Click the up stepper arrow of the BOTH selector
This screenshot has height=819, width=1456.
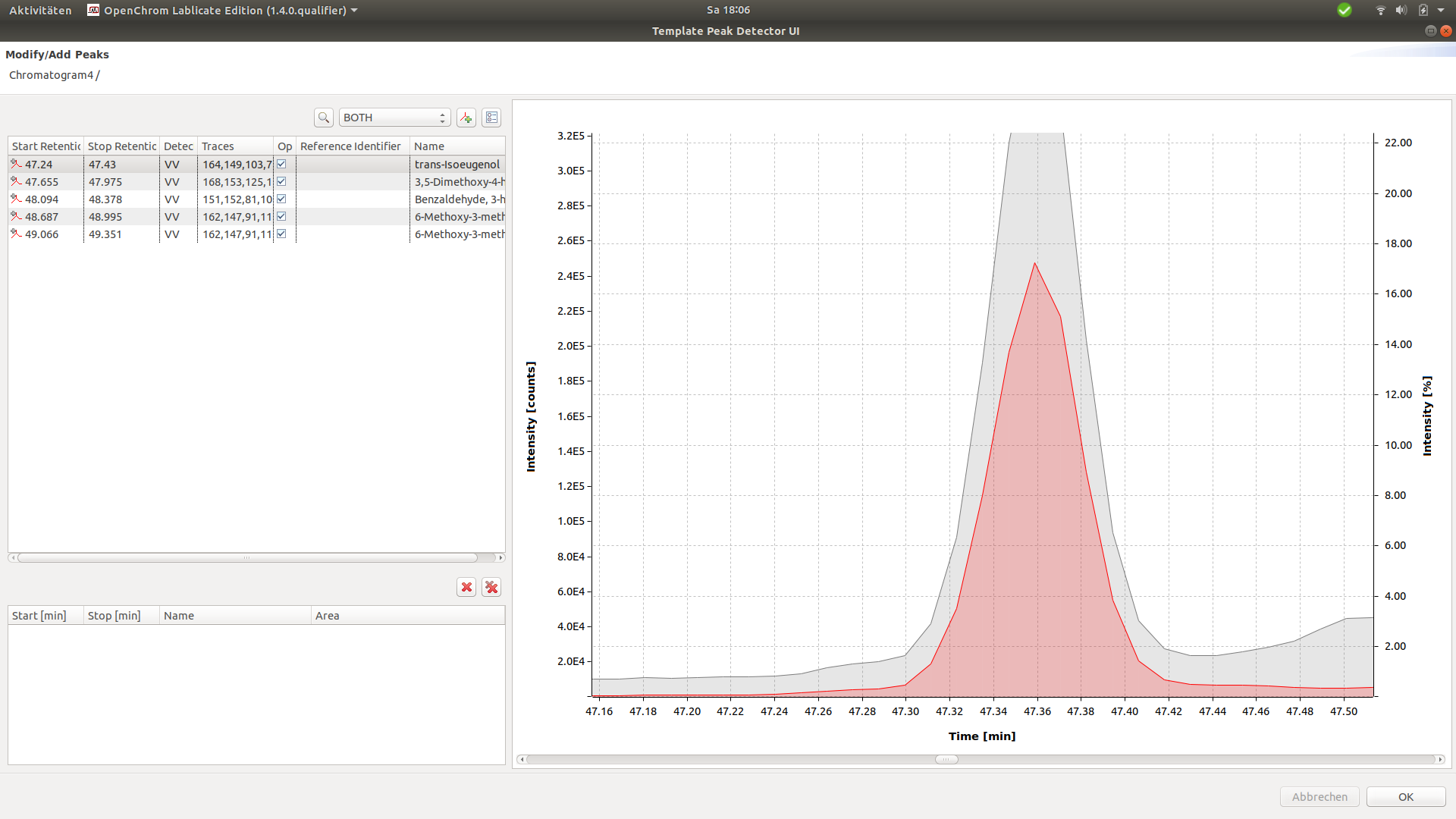tap(441, 113)
